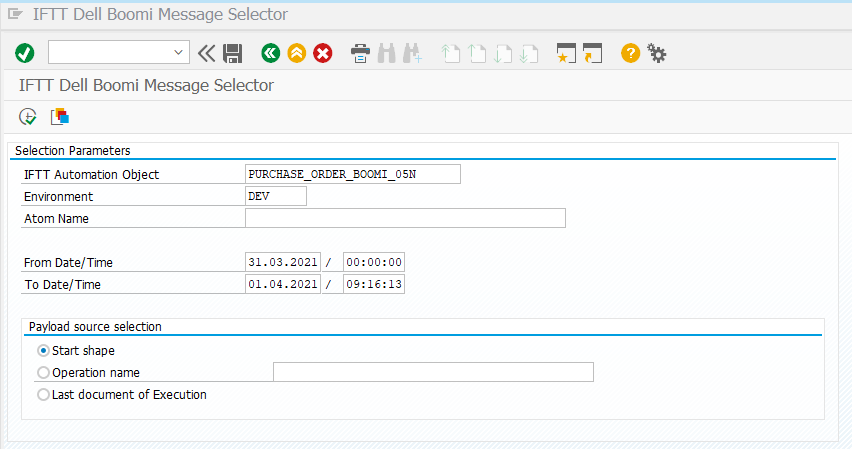
Task: Open the yellow Help question mark icon
Action: (x=630, y=53)
